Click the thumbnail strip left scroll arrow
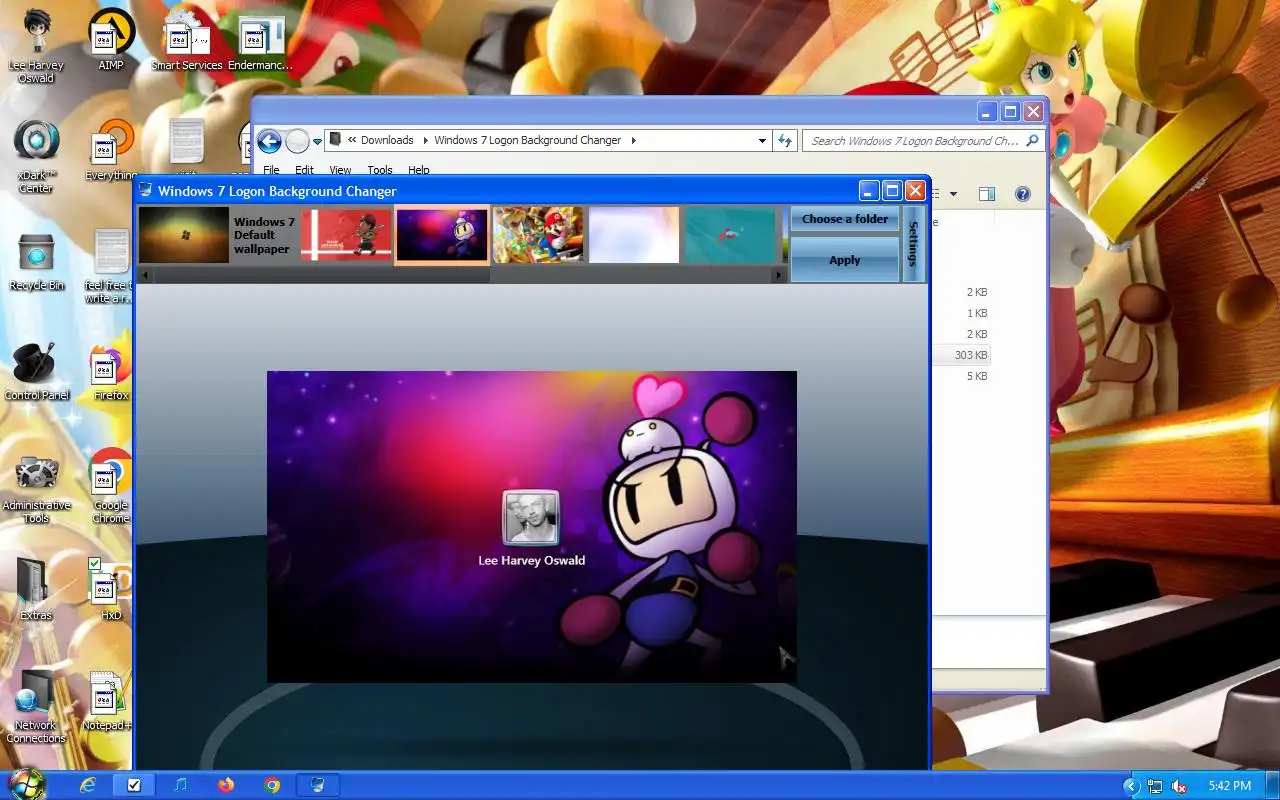 pyautogui.click(x=144, y=275)
